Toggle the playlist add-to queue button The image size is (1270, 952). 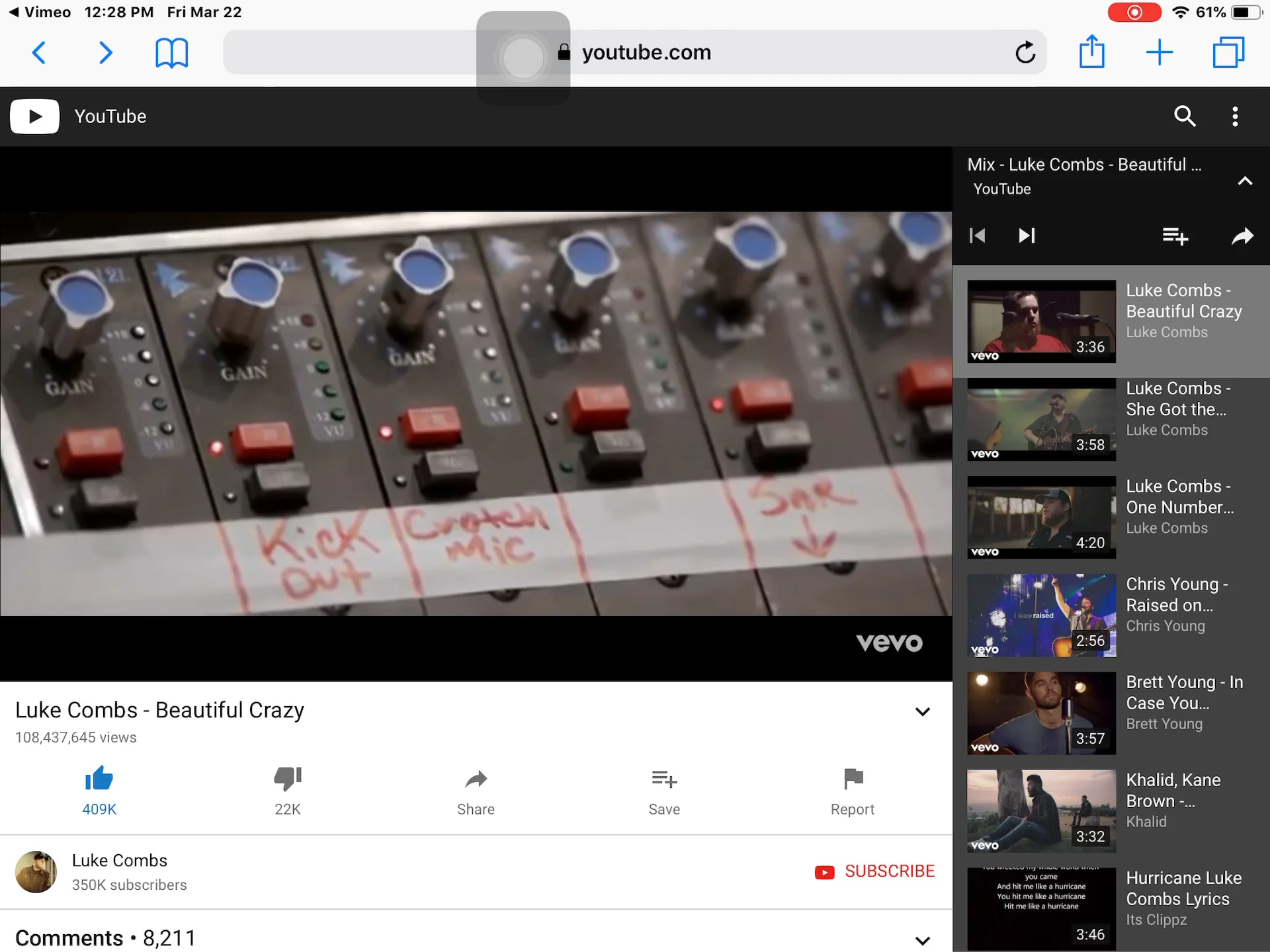tap(1175, 236)
